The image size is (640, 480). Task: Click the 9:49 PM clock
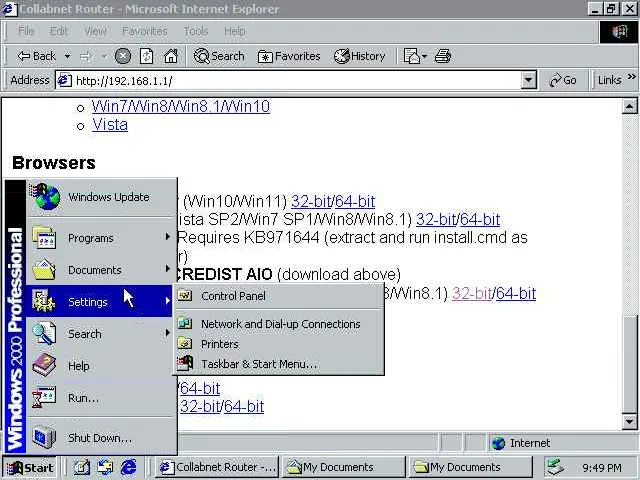pyautogui.click(x=602, y=467)
